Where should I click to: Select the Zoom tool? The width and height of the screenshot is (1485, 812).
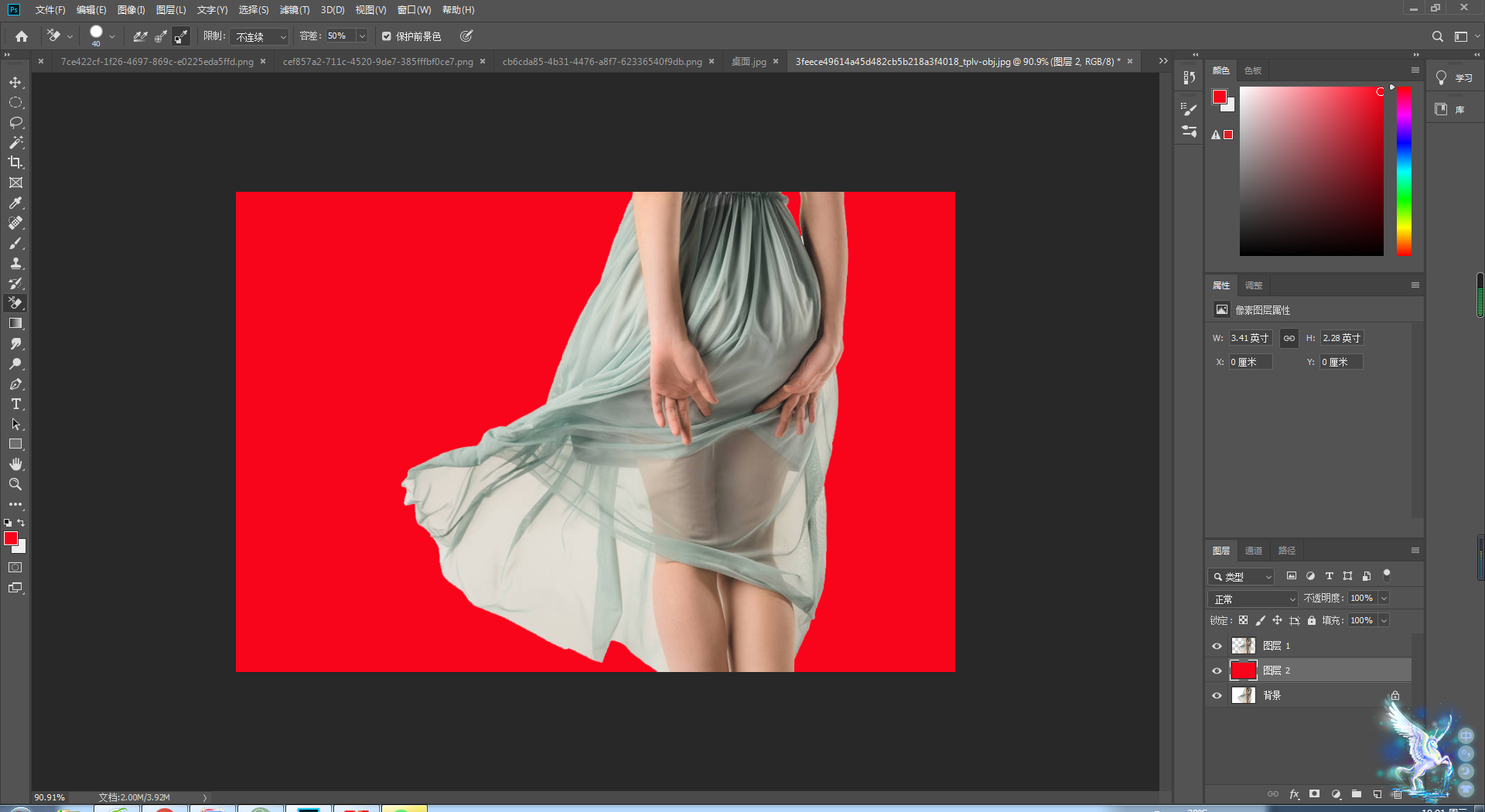pos(15,484)
